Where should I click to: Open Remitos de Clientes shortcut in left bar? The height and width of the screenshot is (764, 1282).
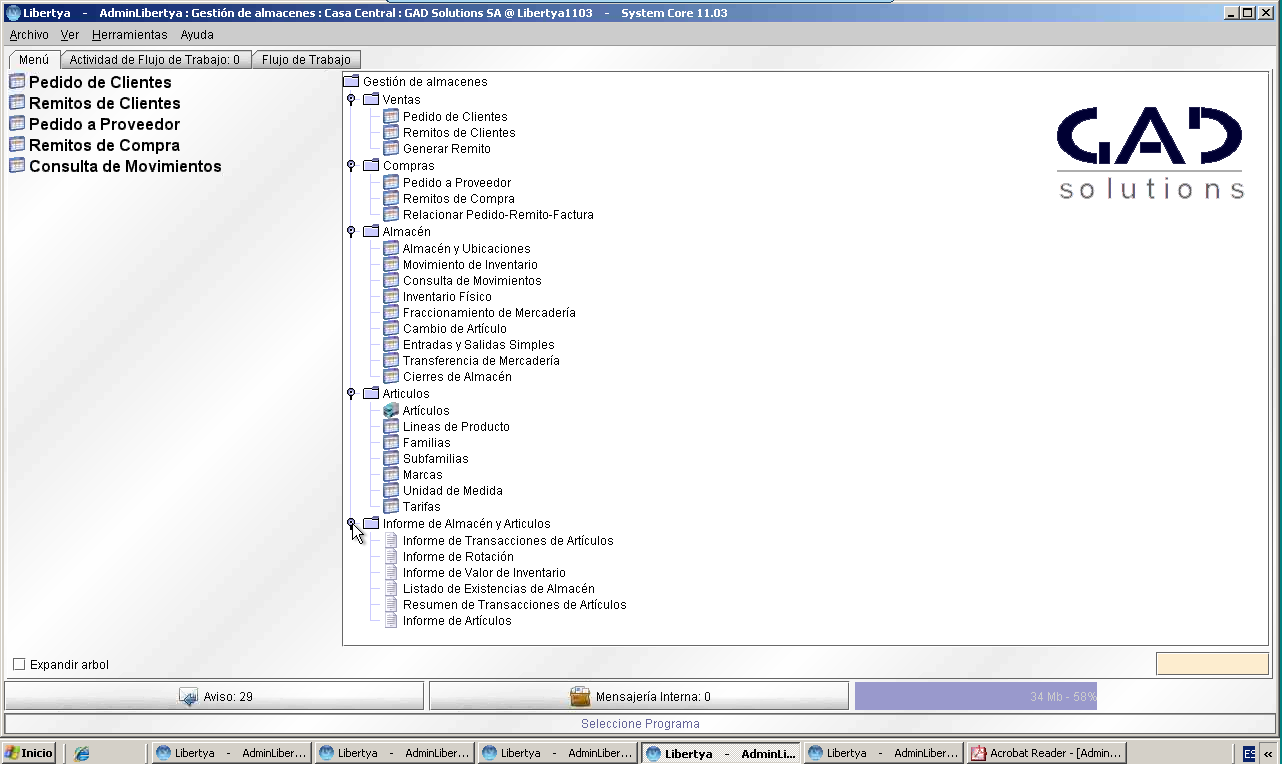pyautogui.click(x=105, y=104)
